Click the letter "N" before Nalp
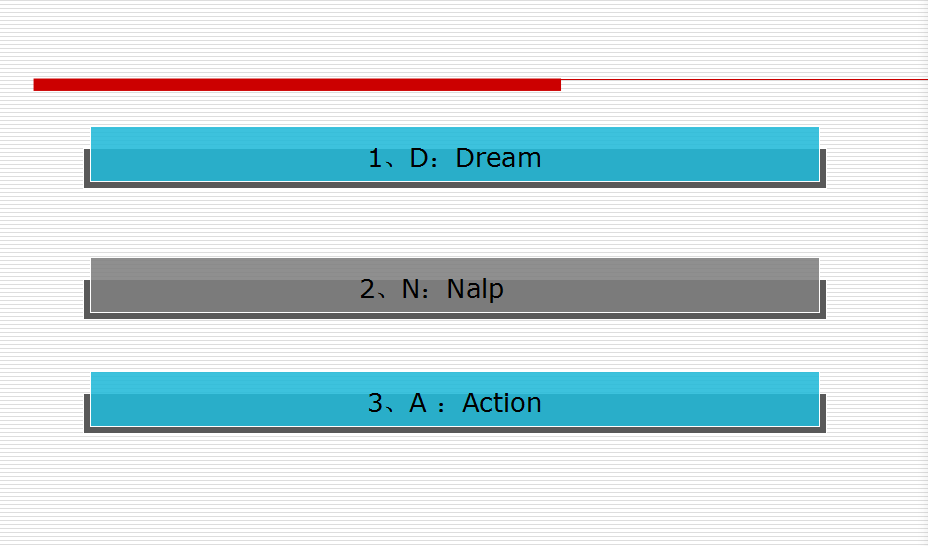Image resolution: width=928 pixels, height=546 pixels. click(x=411, y=289)
